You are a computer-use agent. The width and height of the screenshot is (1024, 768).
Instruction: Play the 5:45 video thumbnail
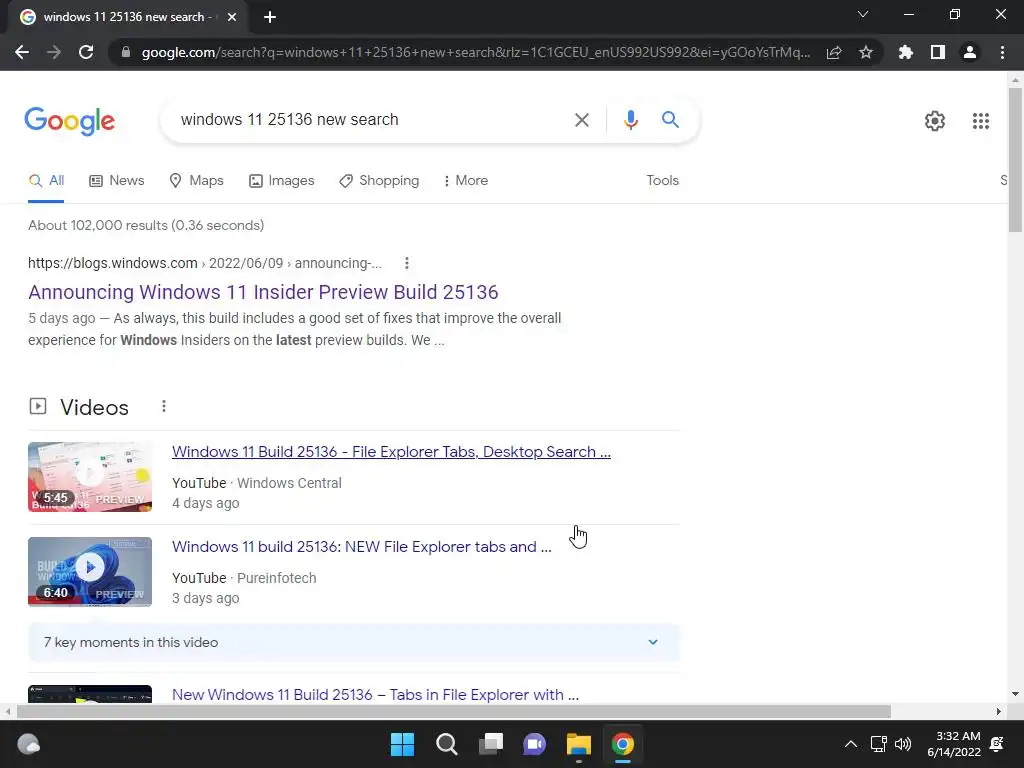(x=90, y=477)
